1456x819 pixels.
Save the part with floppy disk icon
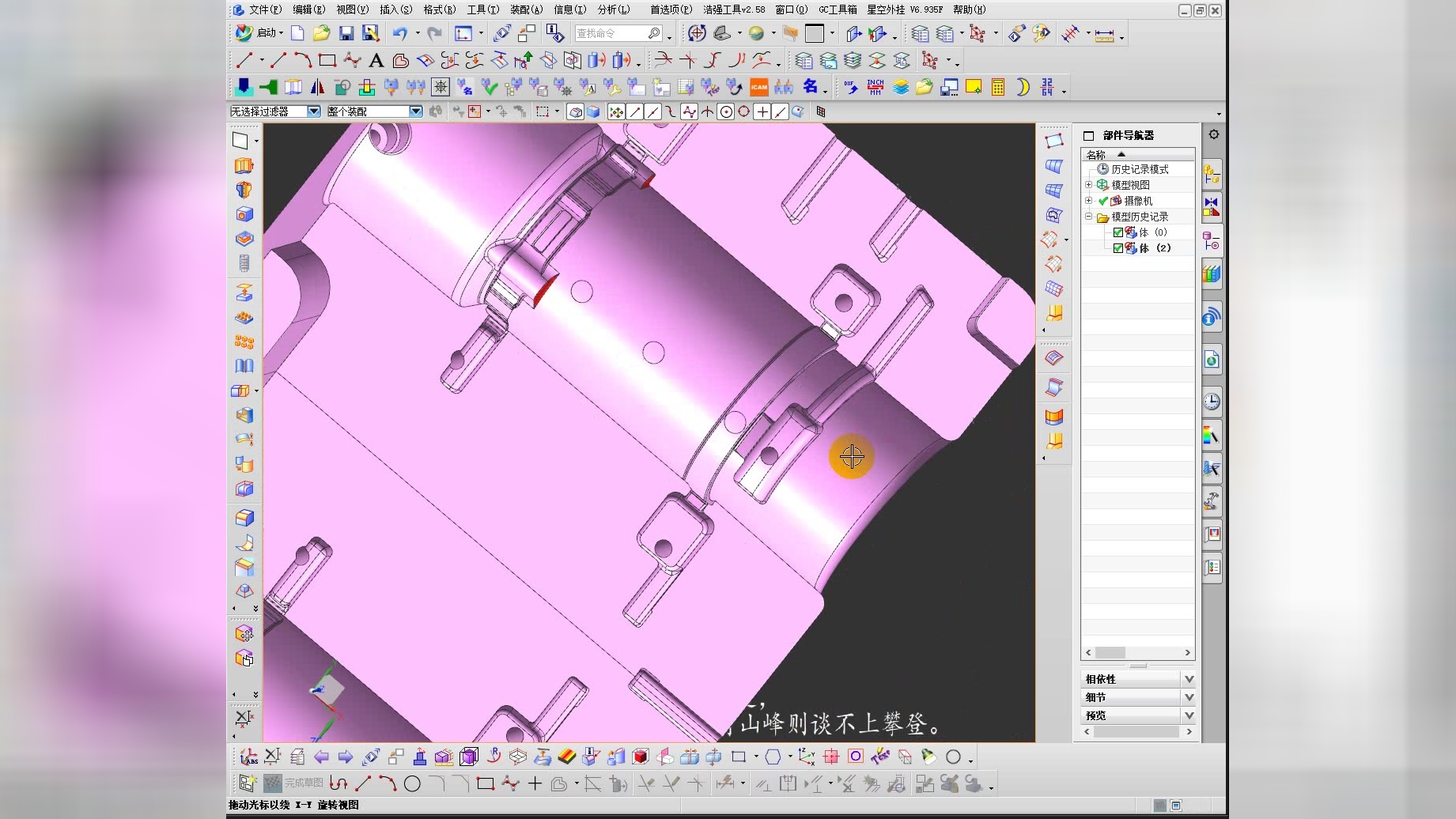click(x=346, y=33)
